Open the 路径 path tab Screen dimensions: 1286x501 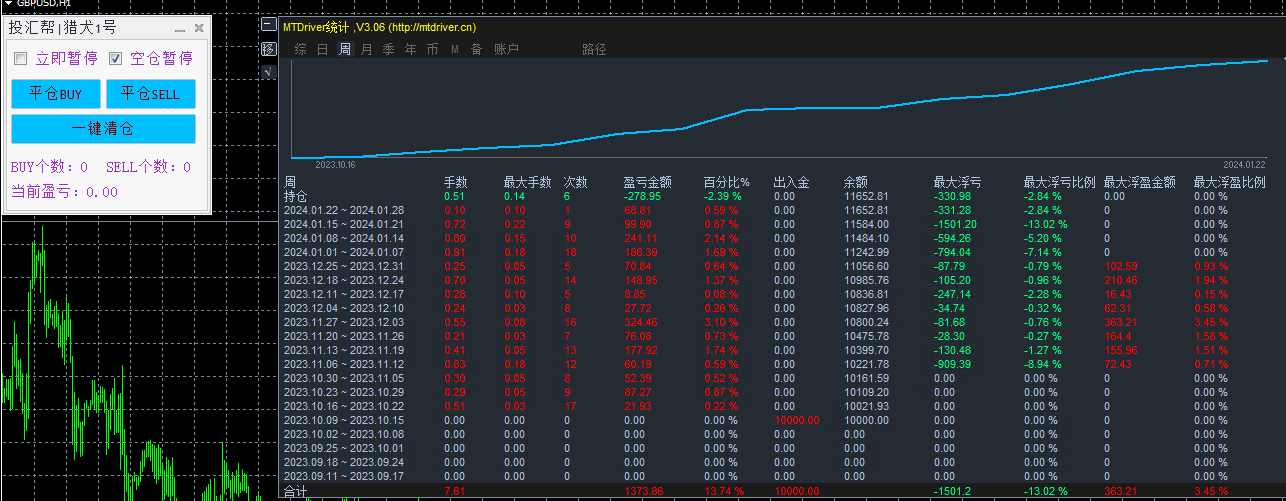tap(594, 49)
